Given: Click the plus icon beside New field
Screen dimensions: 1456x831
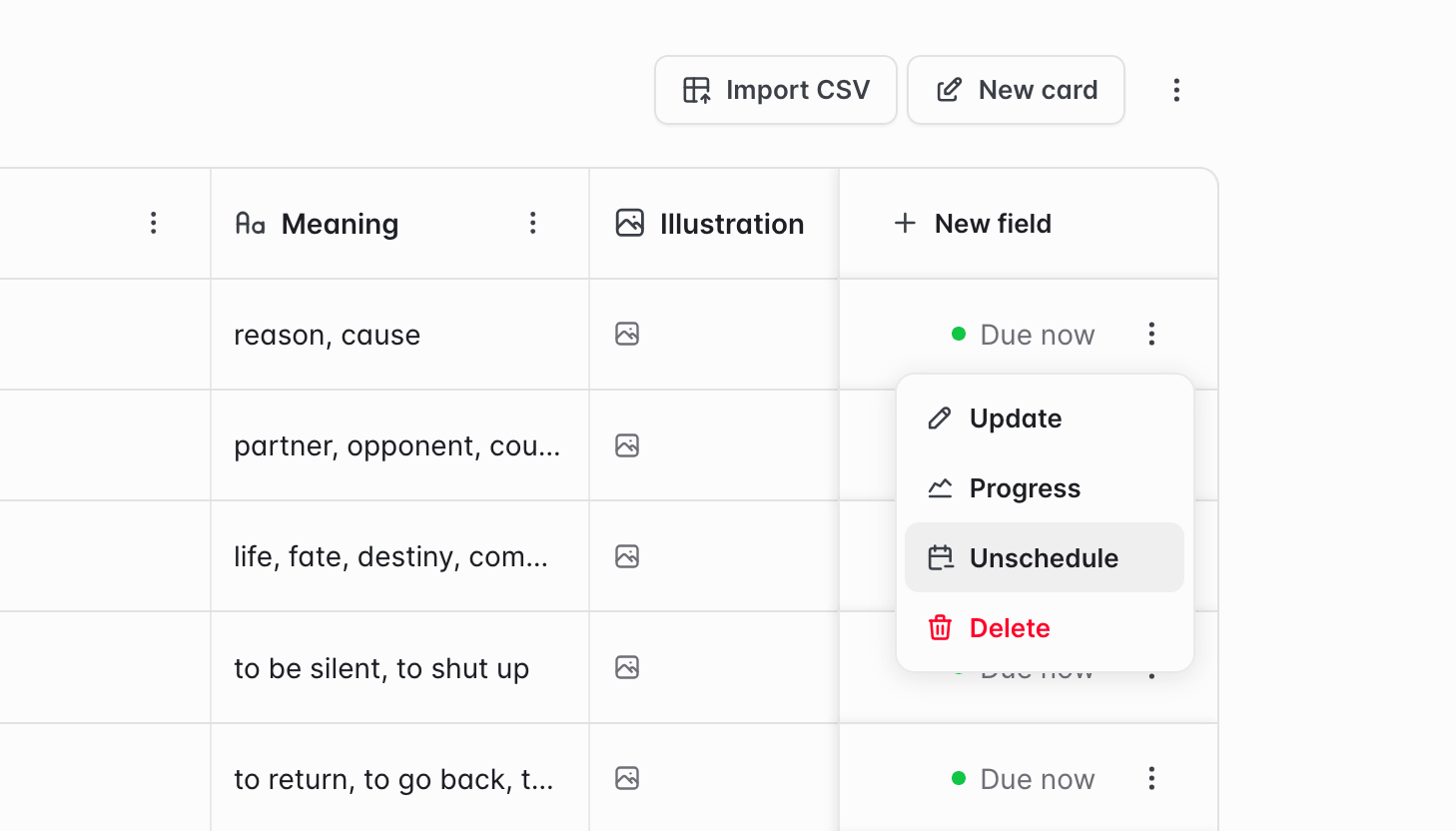Looking at the screenshot, I should [x=905, y=223].
